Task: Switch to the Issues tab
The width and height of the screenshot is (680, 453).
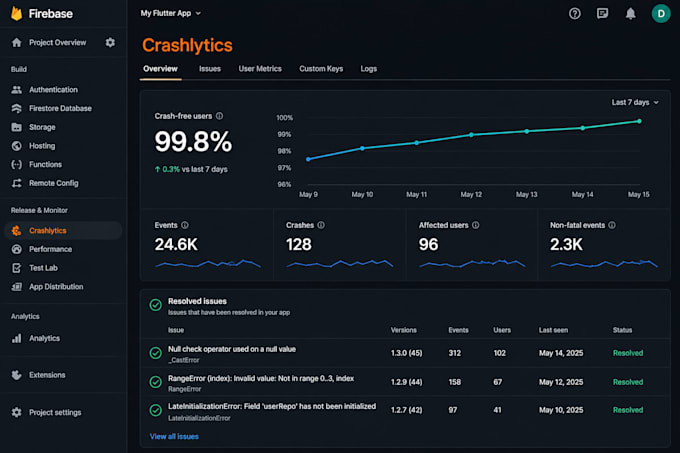Action: [210, 68]
